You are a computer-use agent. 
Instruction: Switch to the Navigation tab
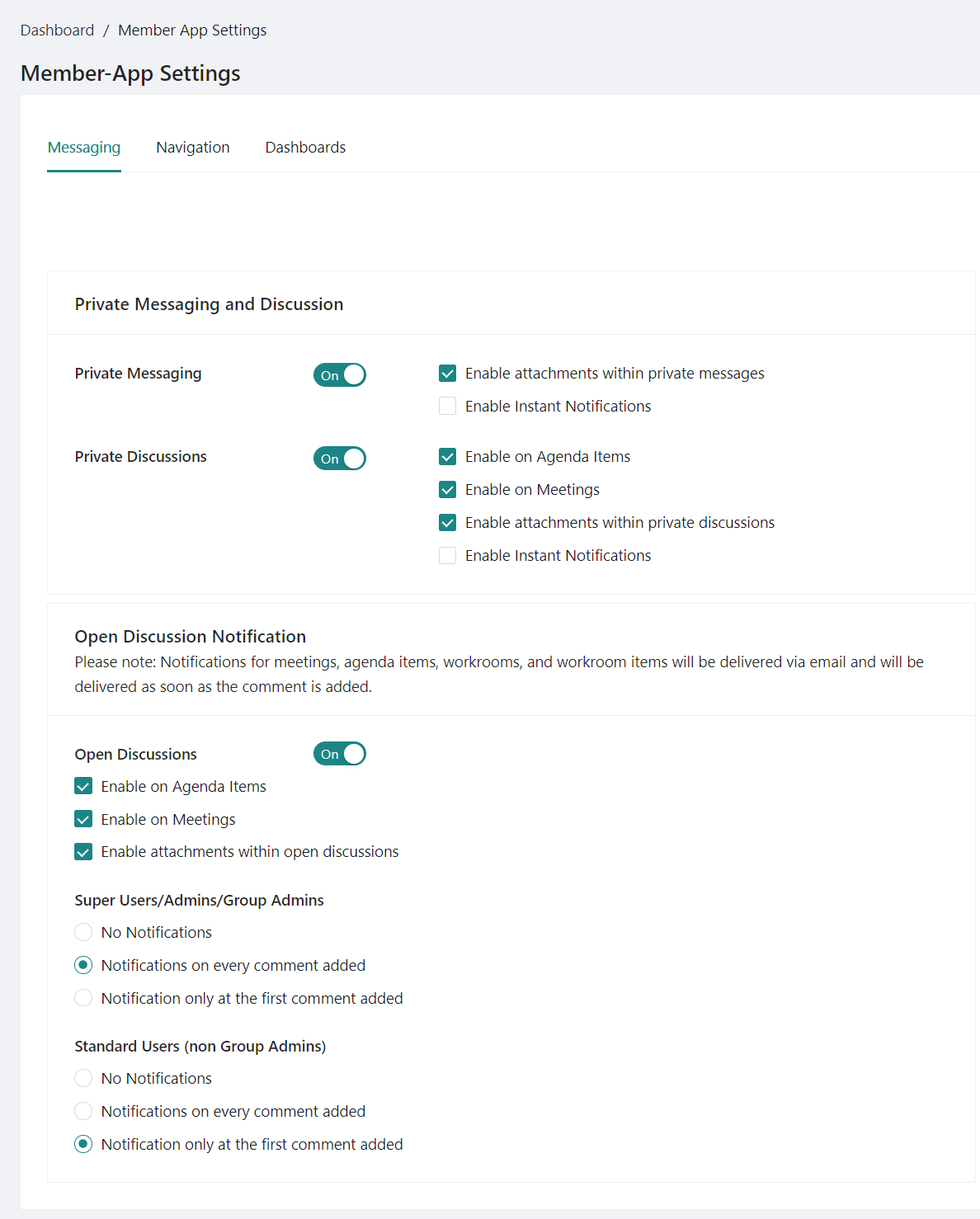pyautogui.click(x=192, y=147)
